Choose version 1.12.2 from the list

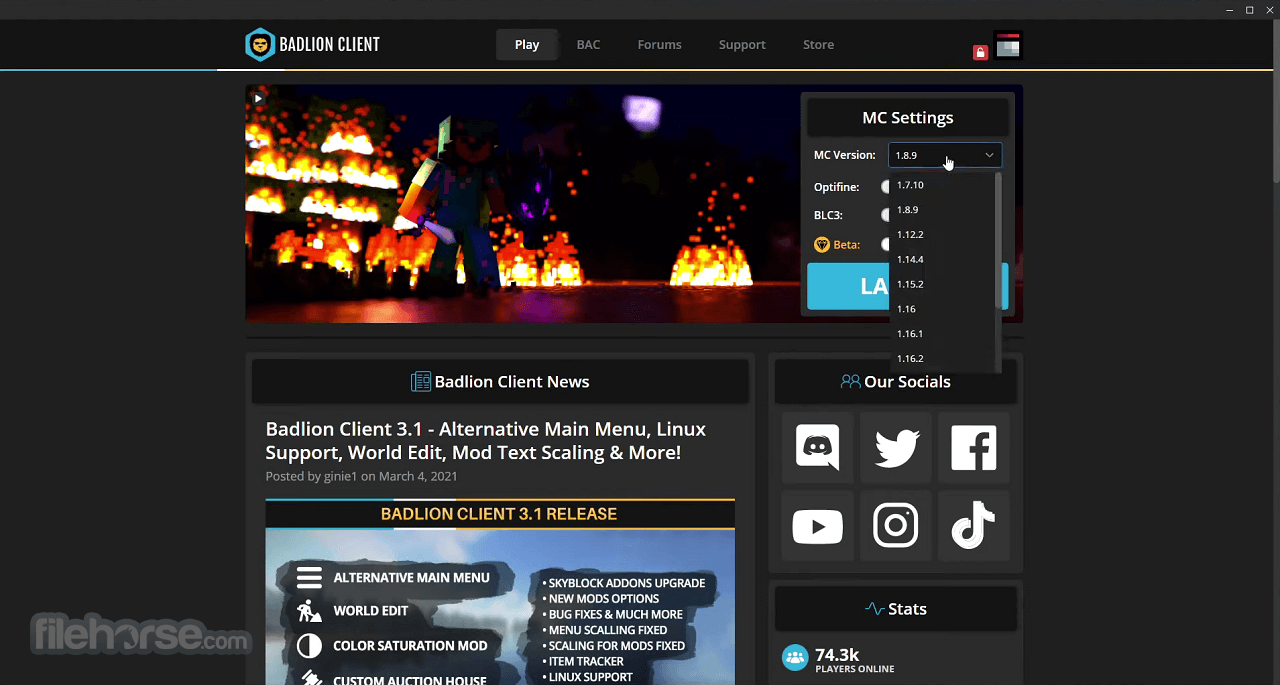(x=943, y=234)
